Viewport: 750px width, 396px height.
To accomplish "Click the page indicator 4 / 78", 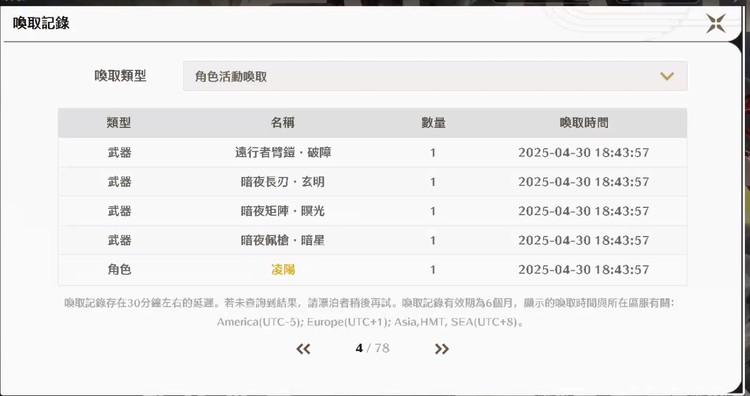I will click(373, 348).
